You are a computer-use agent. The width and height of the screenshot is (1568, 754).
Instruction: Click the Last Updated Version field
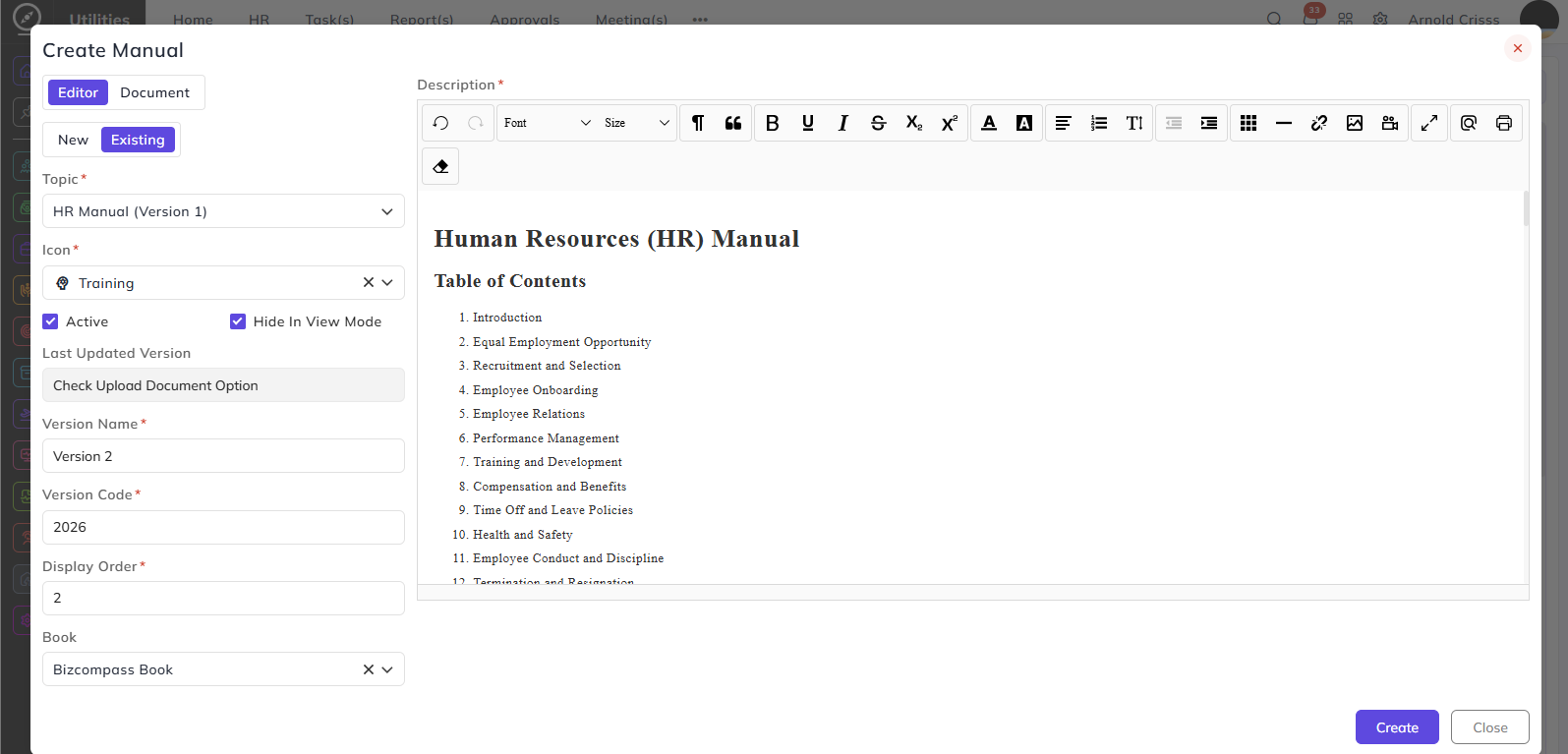pyautogui.click(x=223, y=385)
